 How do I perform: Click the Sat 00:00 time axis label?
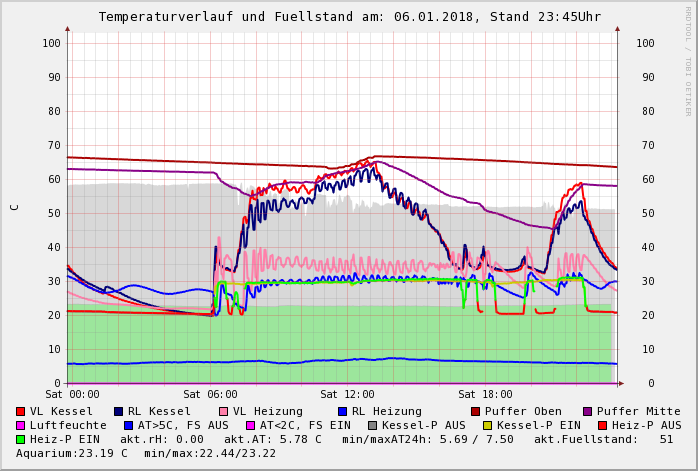pos(73,394)
